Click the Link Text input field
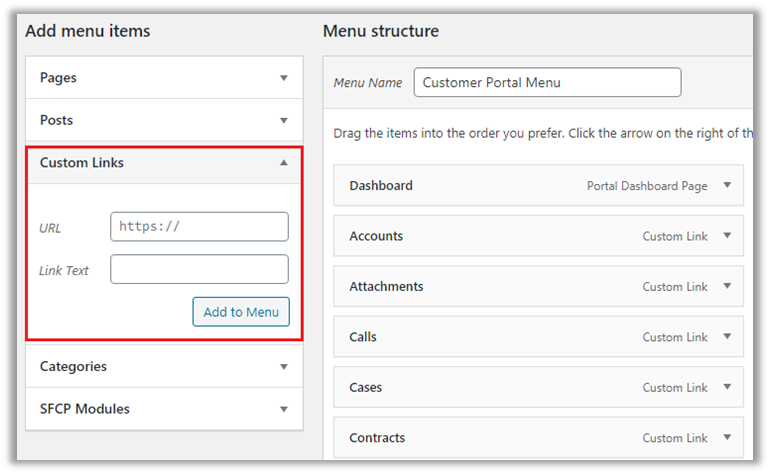Screen dimensions: 770x474 [199, 269]
